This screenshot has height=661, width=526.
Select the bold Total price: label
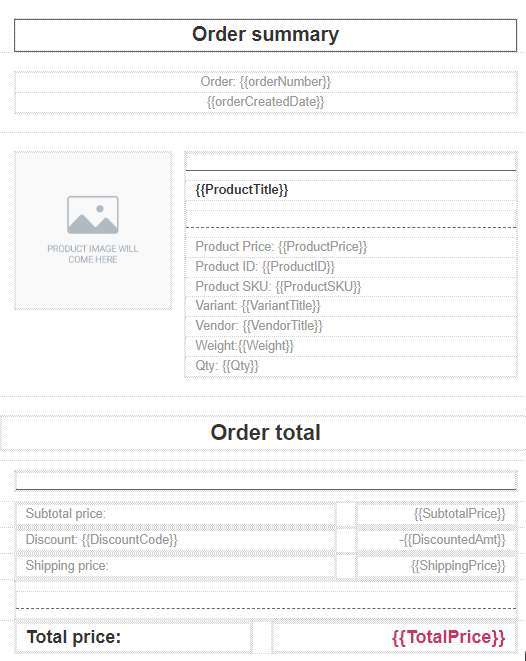[74, 637]
